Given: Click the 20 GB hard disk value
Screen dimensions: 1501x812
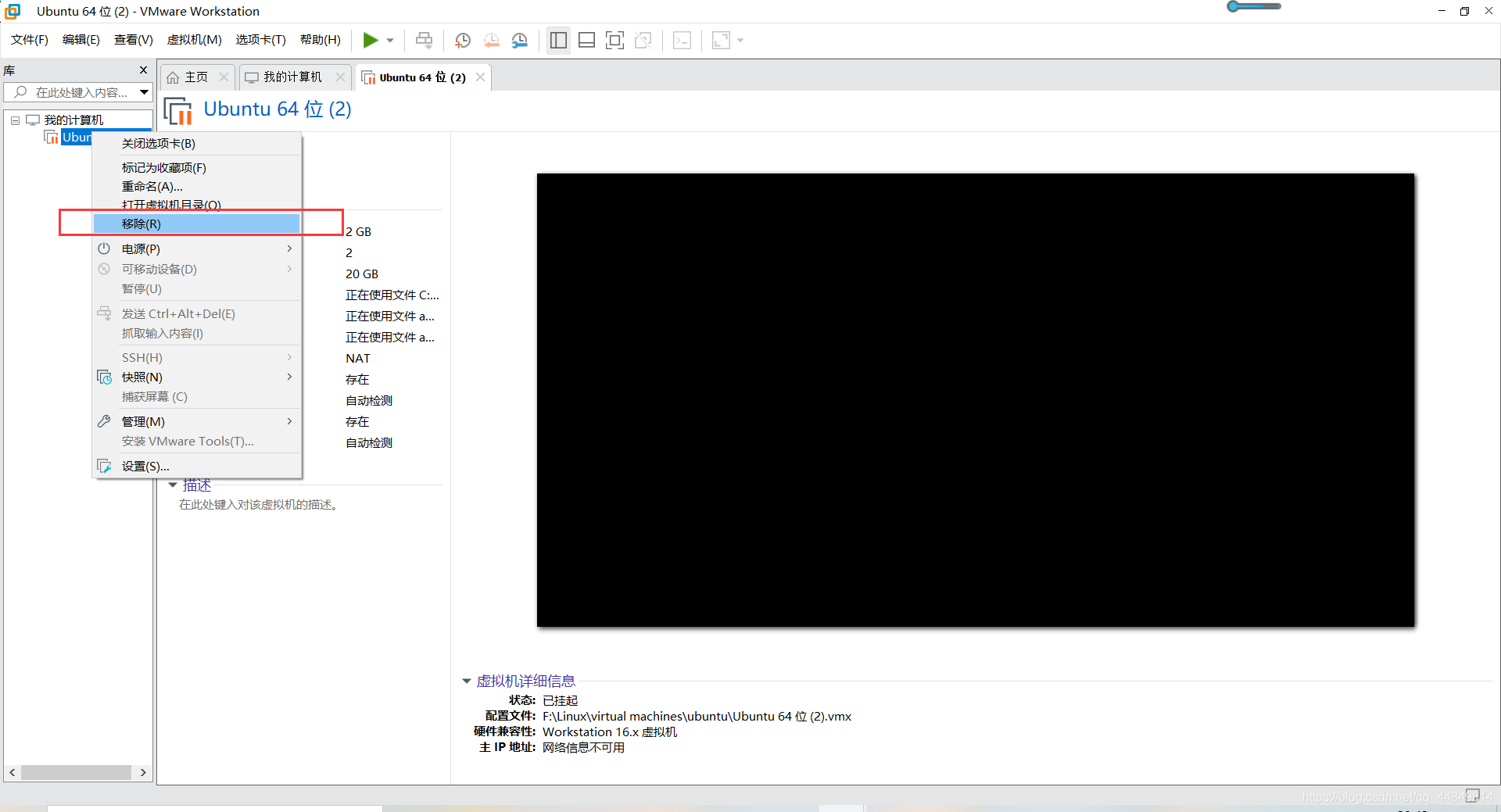Looking at the screenshot, I should pyautogui.click(x=362, y=274).
